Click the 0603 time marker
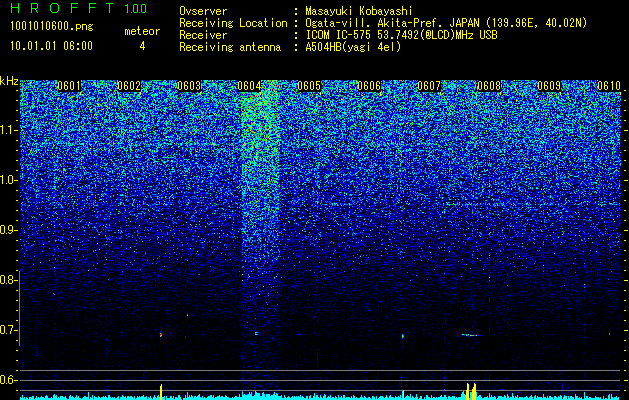 tap(189, 86)
